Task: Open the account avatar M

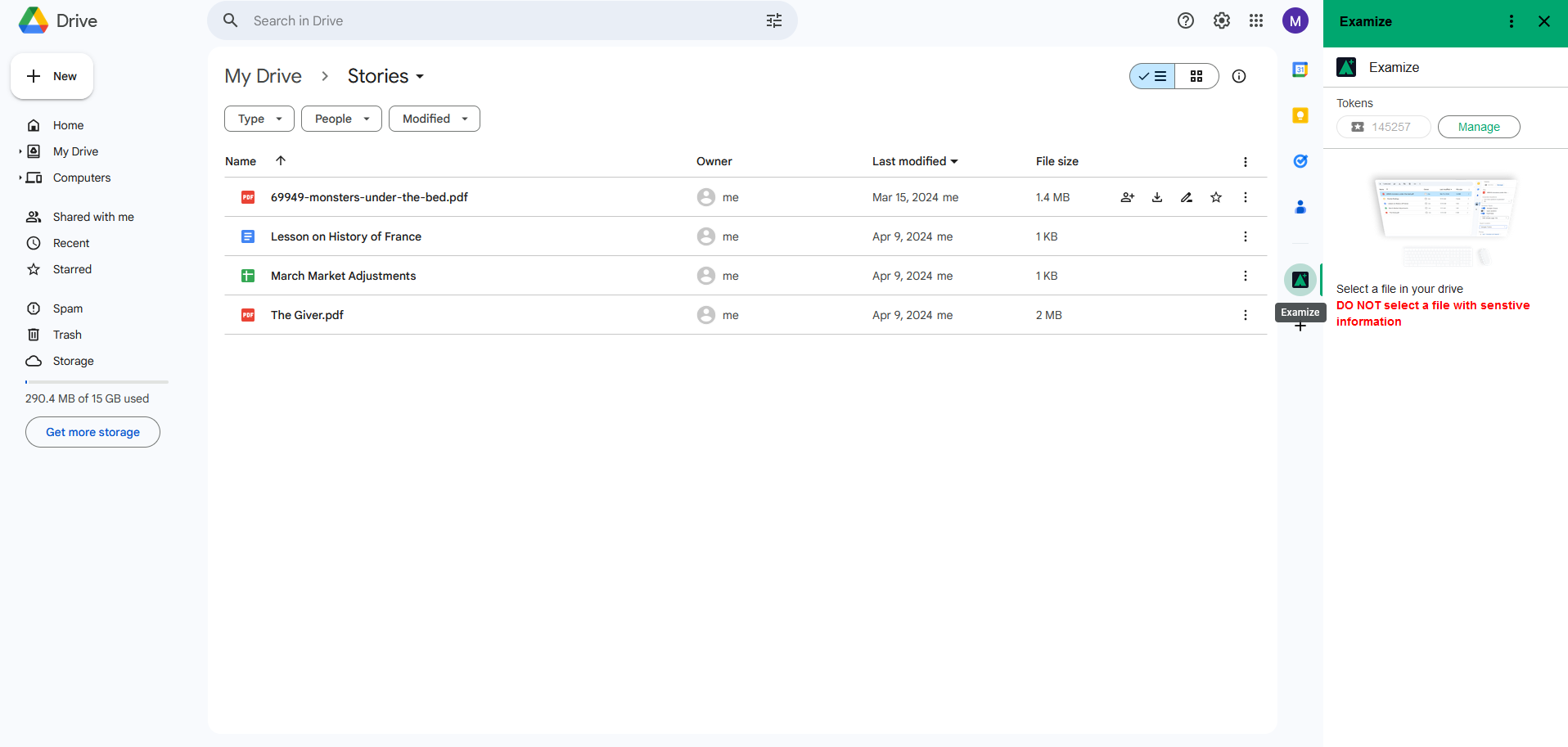Action: [x=1295, y=20]
